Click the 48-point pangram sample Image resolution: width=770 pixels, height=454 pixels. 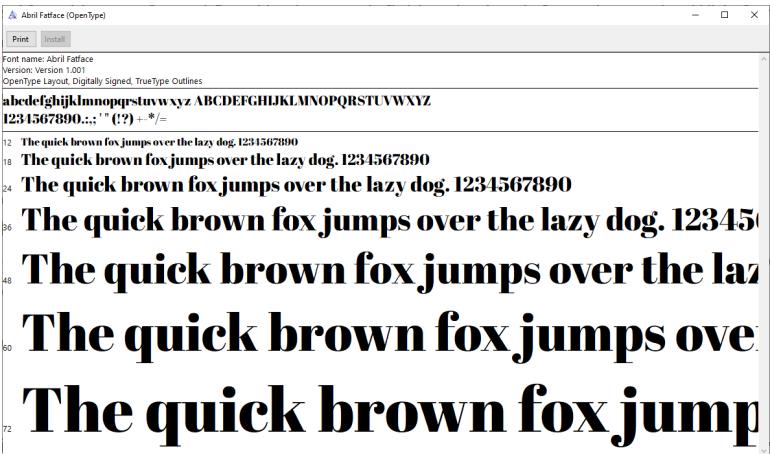pos(389,271)
